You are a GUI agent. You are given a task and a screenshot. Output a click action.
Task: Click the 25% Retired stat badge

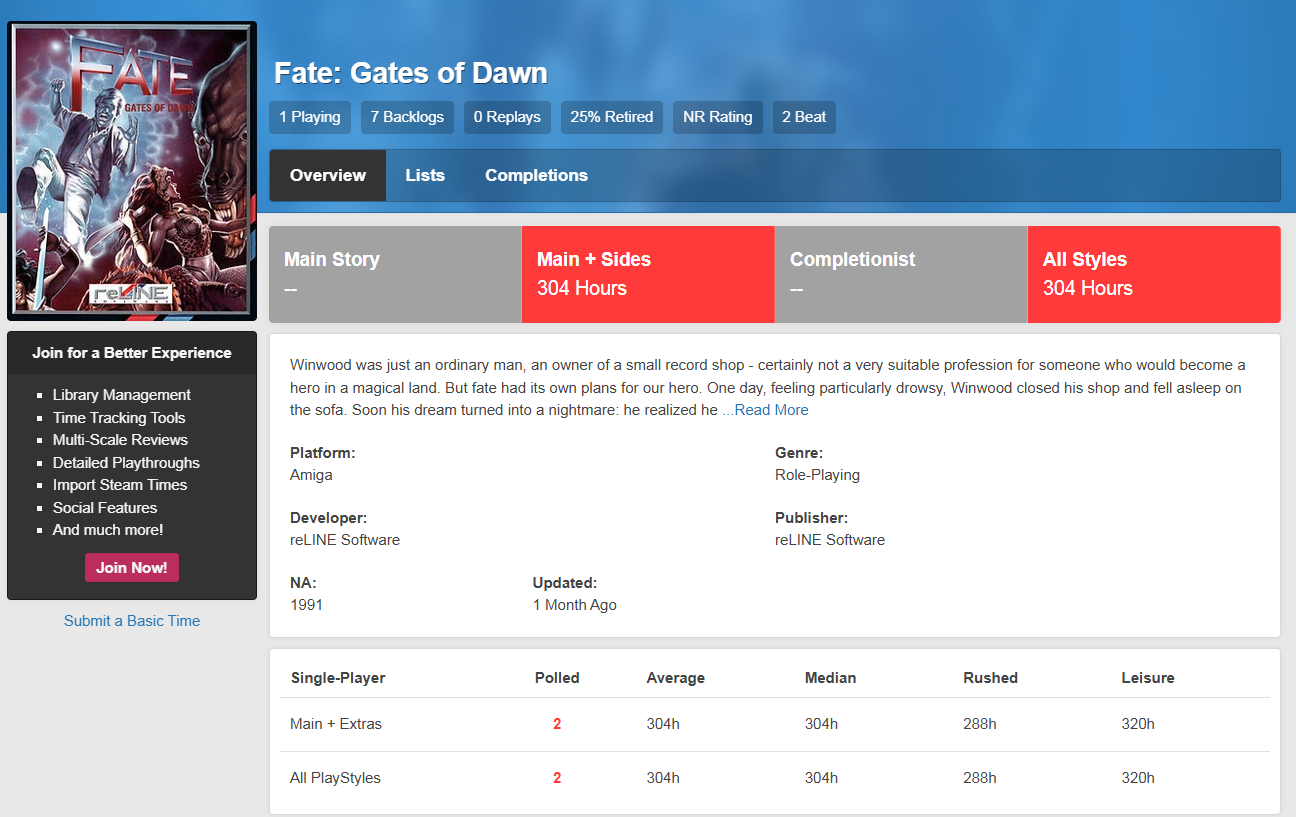click(x=612, y=117)
